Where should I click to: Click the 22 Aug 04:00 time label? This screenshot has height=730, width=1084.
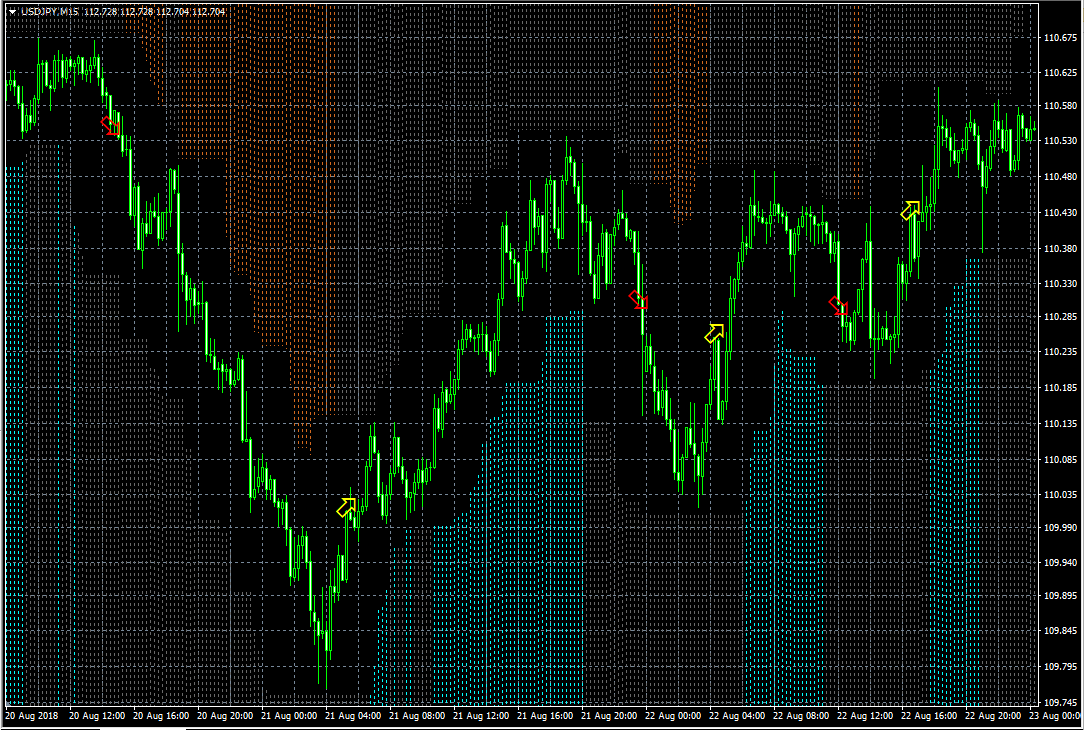(737, 715)
